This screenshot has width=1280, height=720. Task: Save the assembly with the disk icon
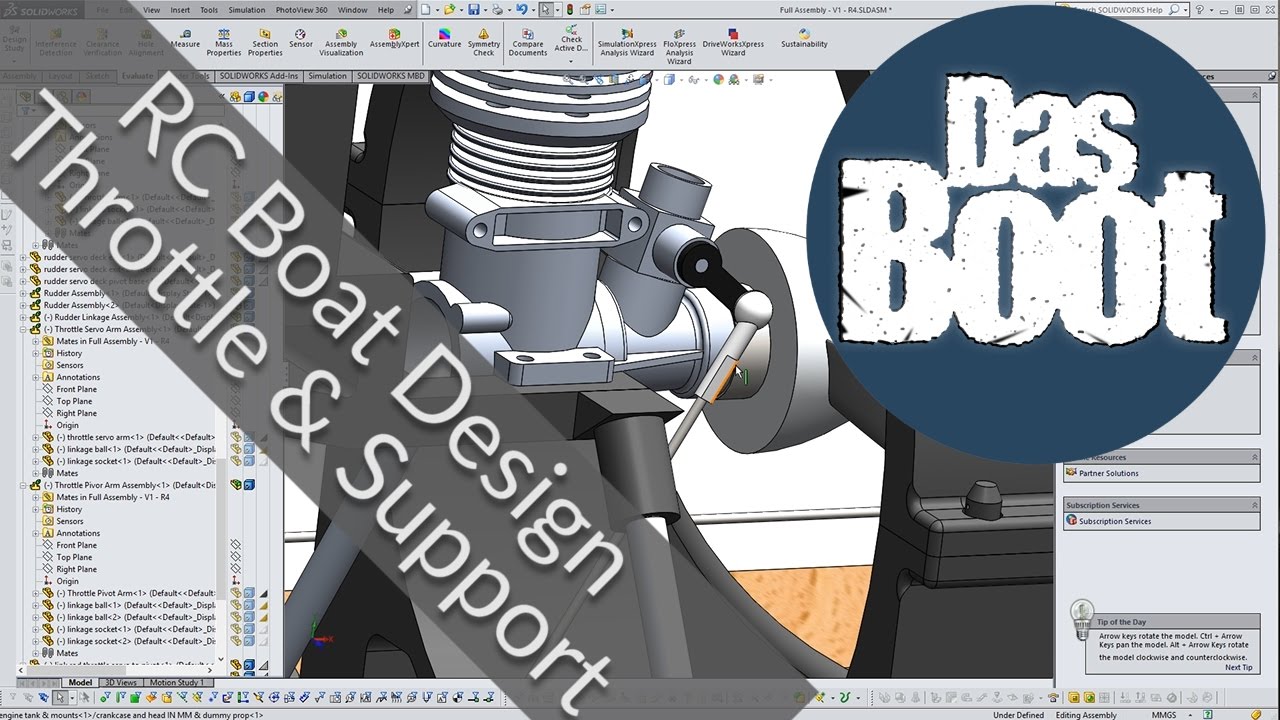tap(474, 9)
